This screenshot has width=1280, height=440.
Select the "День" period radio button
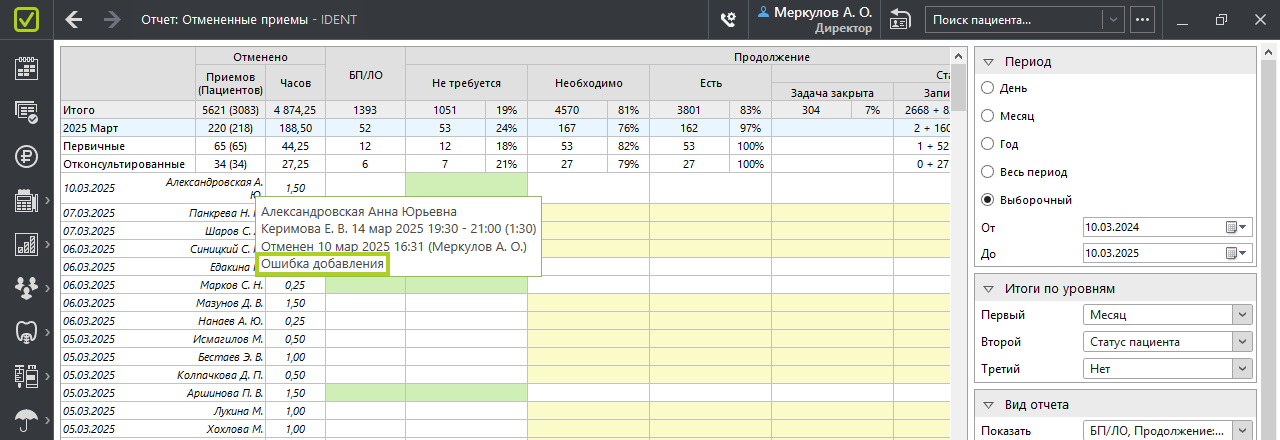[x=988, y=88]
